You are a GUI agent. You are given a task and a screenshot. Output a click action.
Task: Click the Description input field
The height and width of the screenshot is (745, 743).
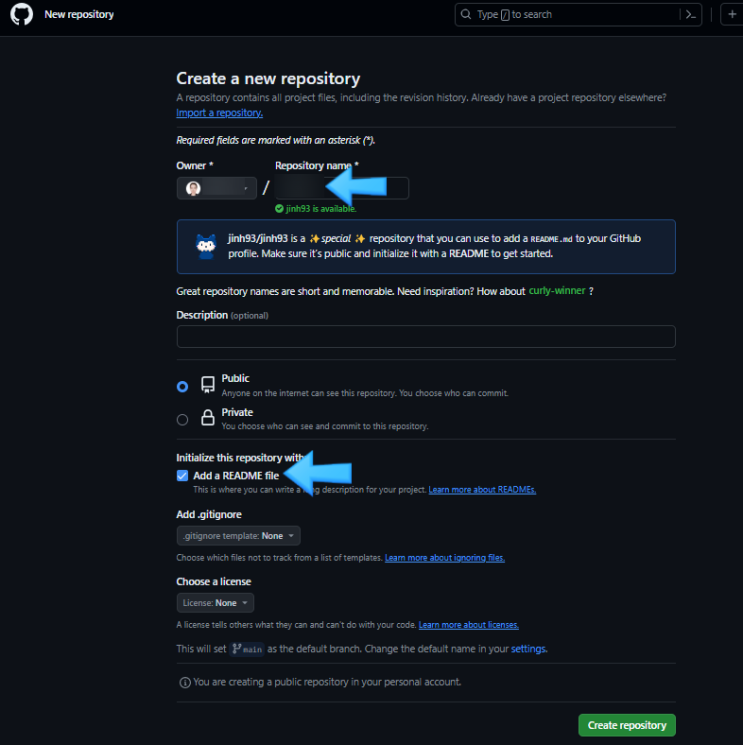pyautogui.click(x=426, y=336)
